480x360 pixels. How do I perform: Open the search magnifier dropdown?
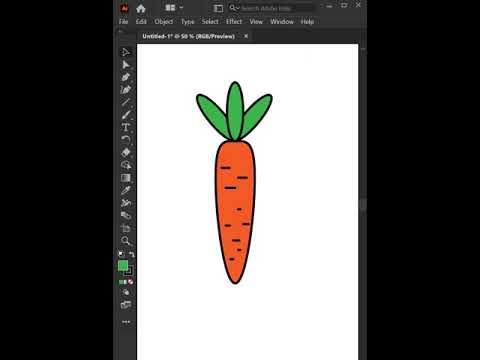pos(234,8)
